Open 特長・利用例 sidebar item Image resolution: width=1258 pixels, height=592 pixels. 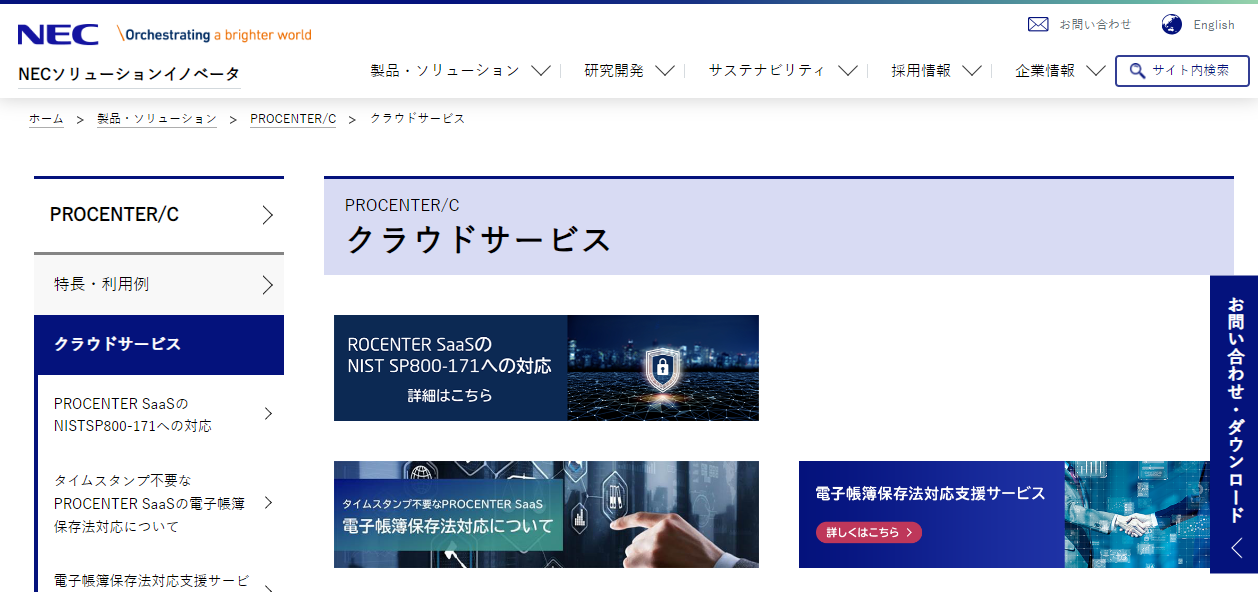point(159,284)
